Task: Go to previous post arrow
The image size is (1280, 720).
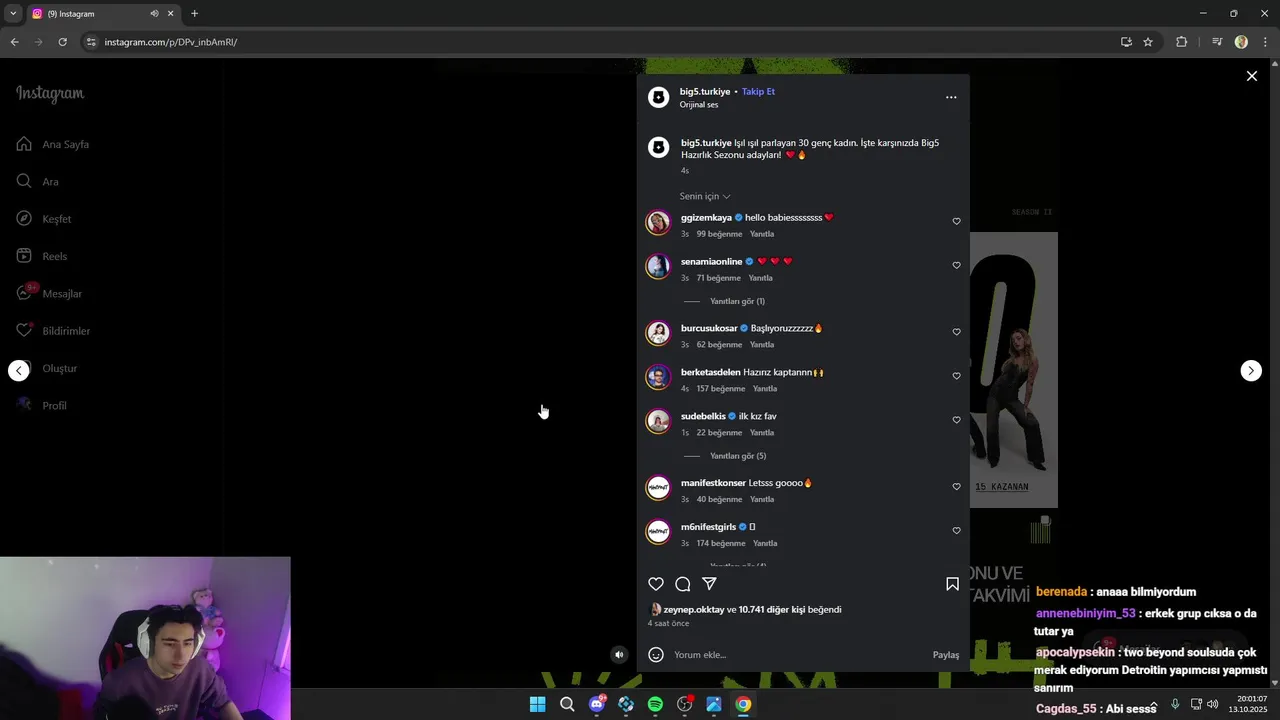Action: tap(19, 371)
